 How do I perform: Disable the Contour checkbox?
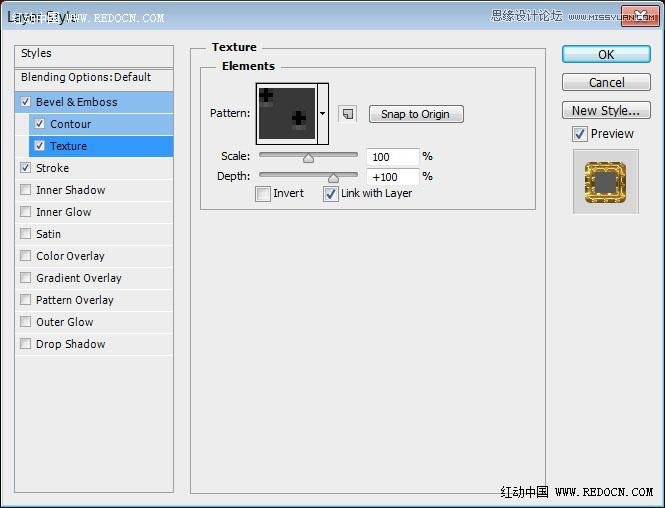(39, 124)
